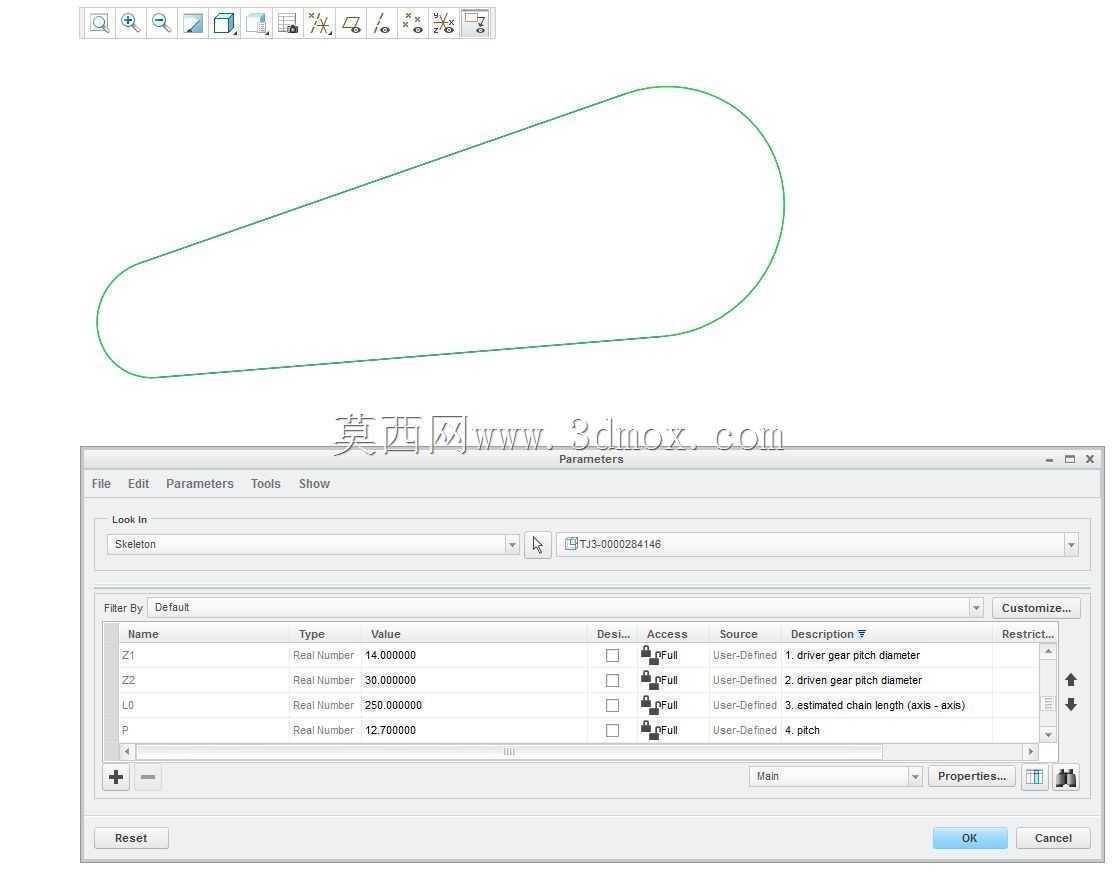Click horizontal scrollbar right arrow
Screen dimensions: 1117x873
pos(1030,752)
